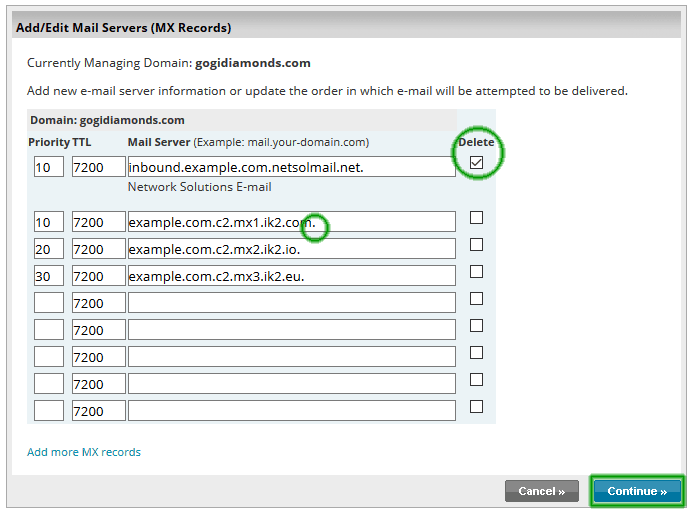Focus the example.com.c2.mx3.ik2.eu mail server field
Image resolution: width=693 pixels, height=514 pixels.
click(x=291, y=276)
